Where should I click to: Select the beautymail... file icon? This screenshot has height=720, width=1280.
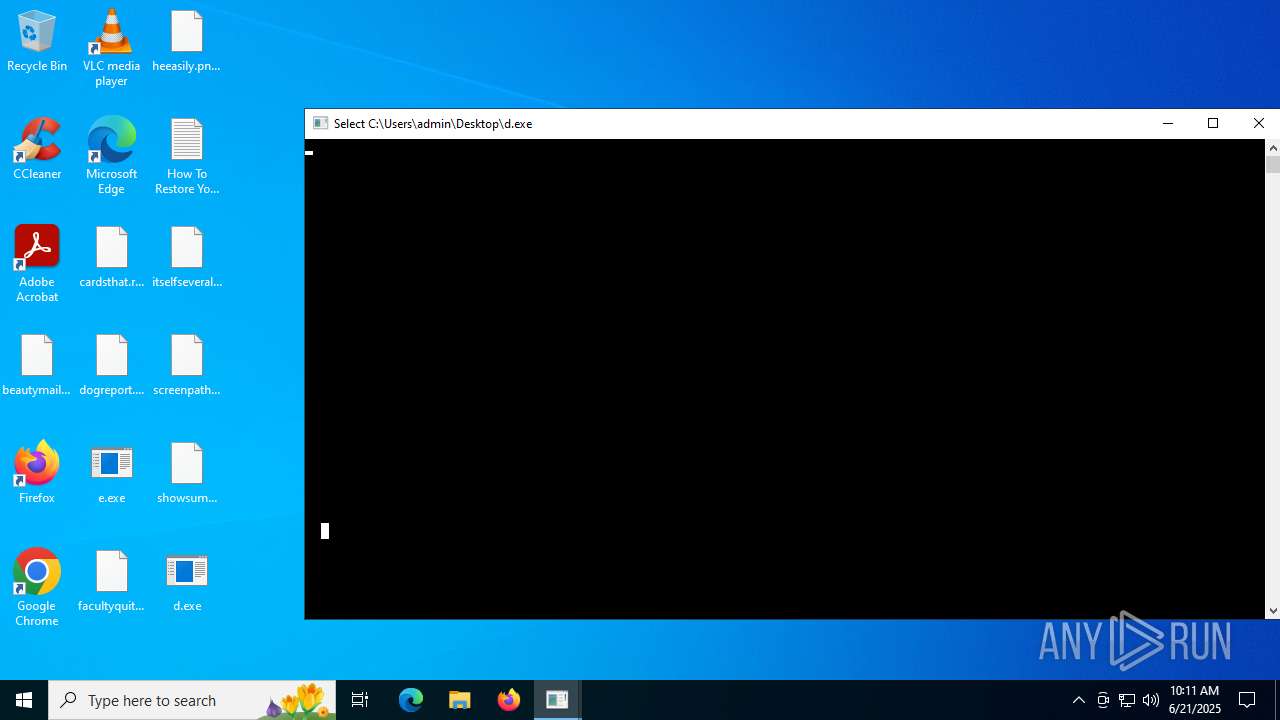[37, 366]
